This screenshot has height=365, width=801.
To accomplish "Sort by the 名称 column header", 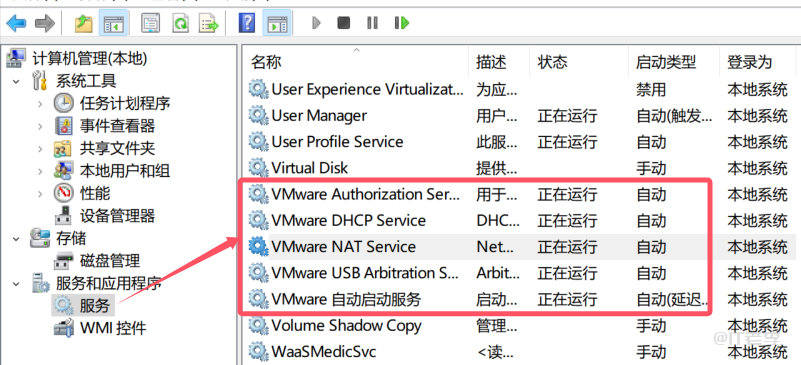I will 356,62.
